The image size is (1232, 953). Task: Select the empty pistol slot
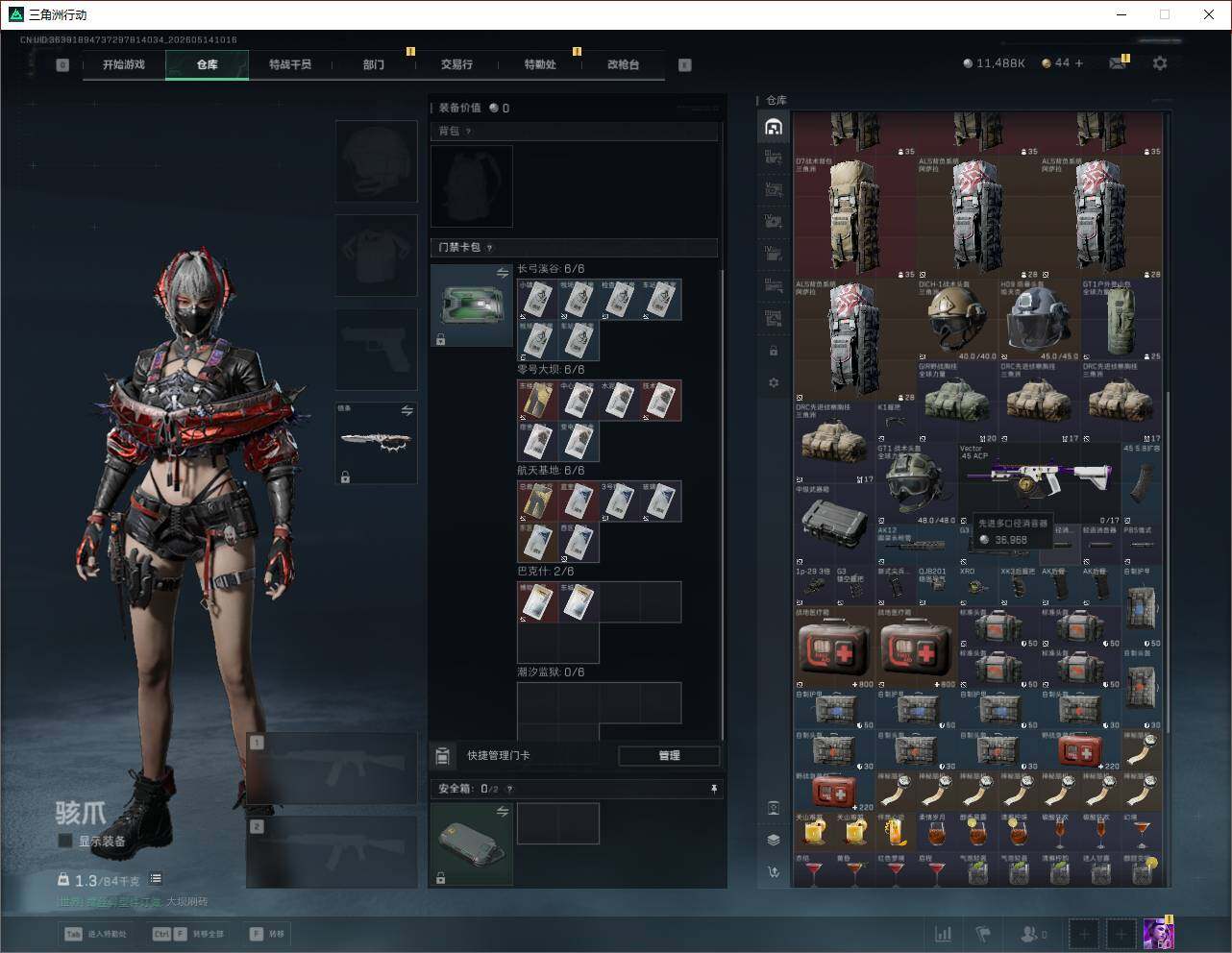point(377,350)
